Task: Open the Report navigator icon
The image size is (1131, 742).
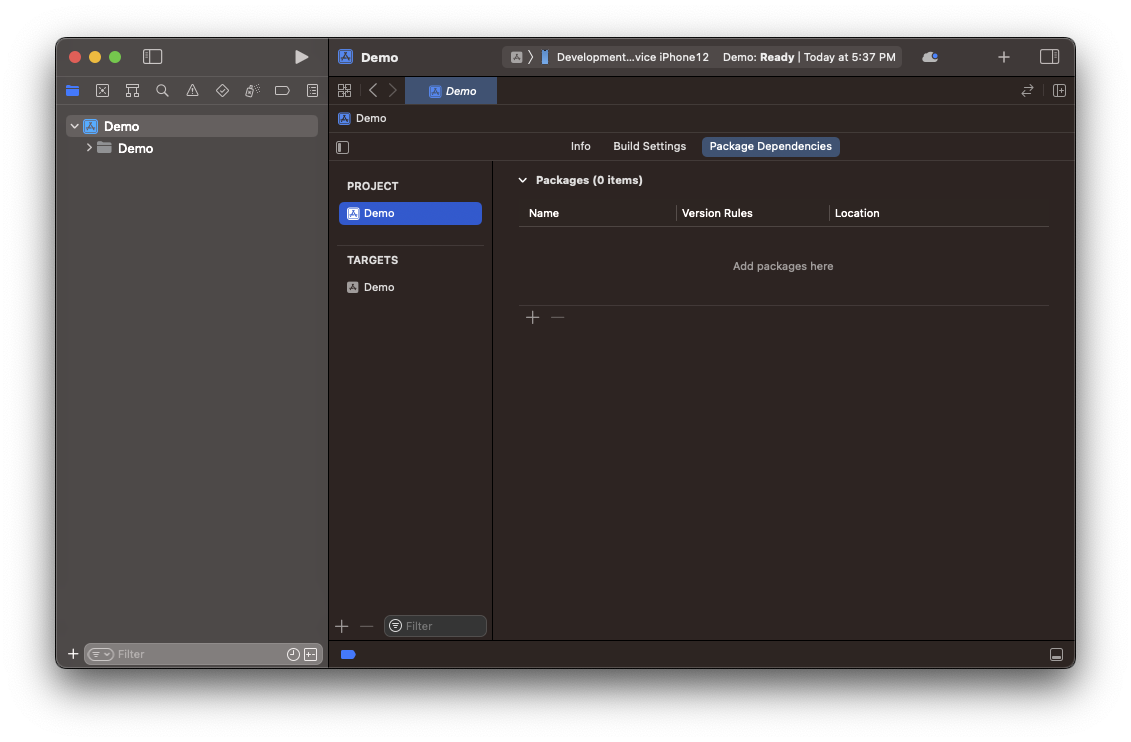Action: pos(312,91)
